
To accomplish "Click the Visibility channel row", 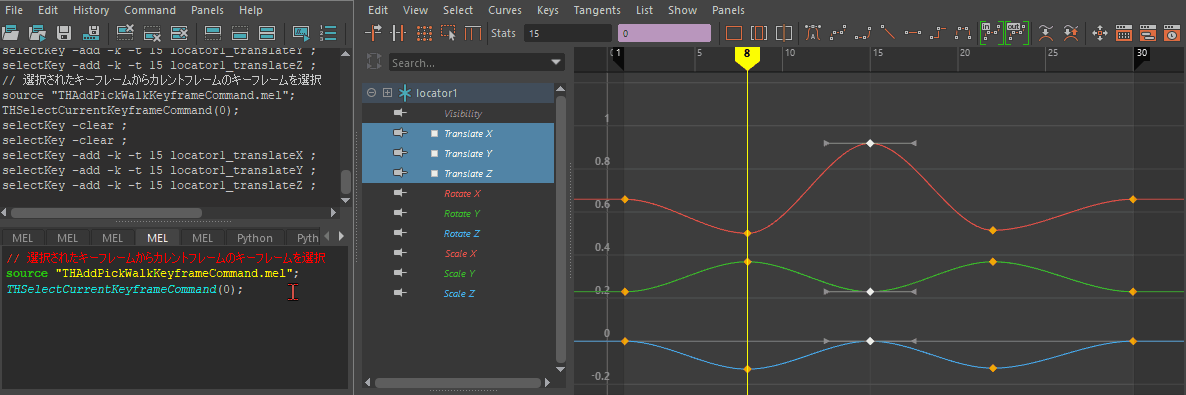I will 458,113.
